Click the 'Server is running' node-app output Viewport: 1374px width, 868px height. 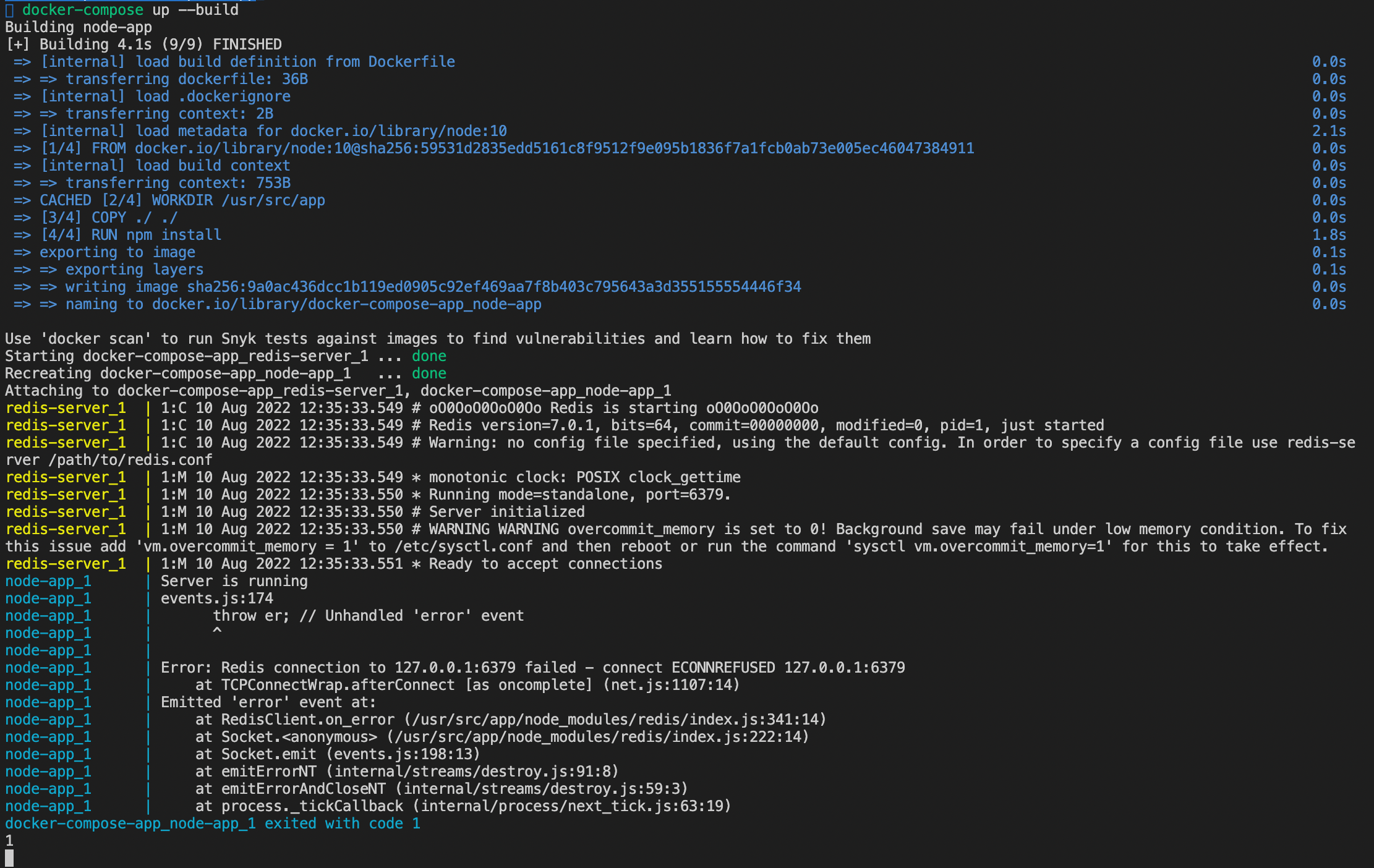coord(234,581)
